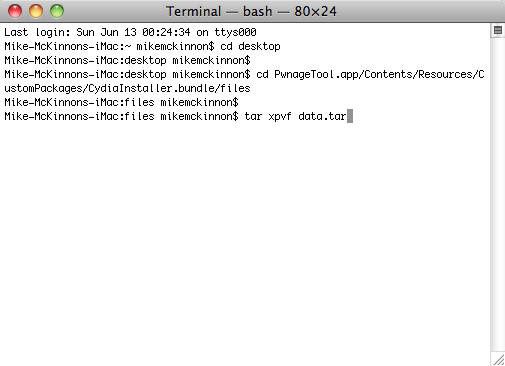This screenshot has height=366, width=505.
Task: Click the split pane icon above scrollbar
Action: (x=498, y=30)
